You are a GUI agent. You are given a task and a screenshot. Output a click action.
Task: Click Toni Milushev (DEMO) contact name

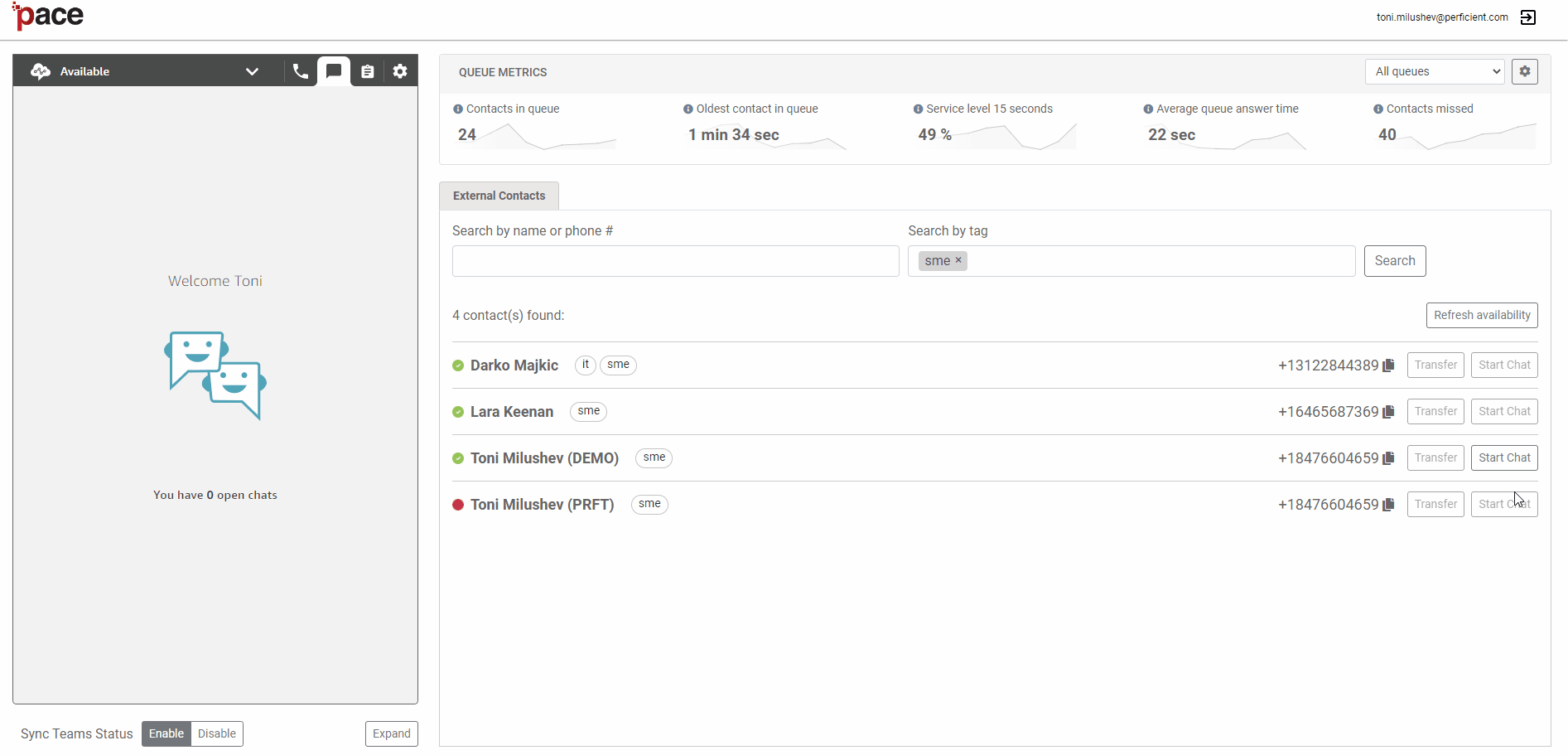coord(544,458)
